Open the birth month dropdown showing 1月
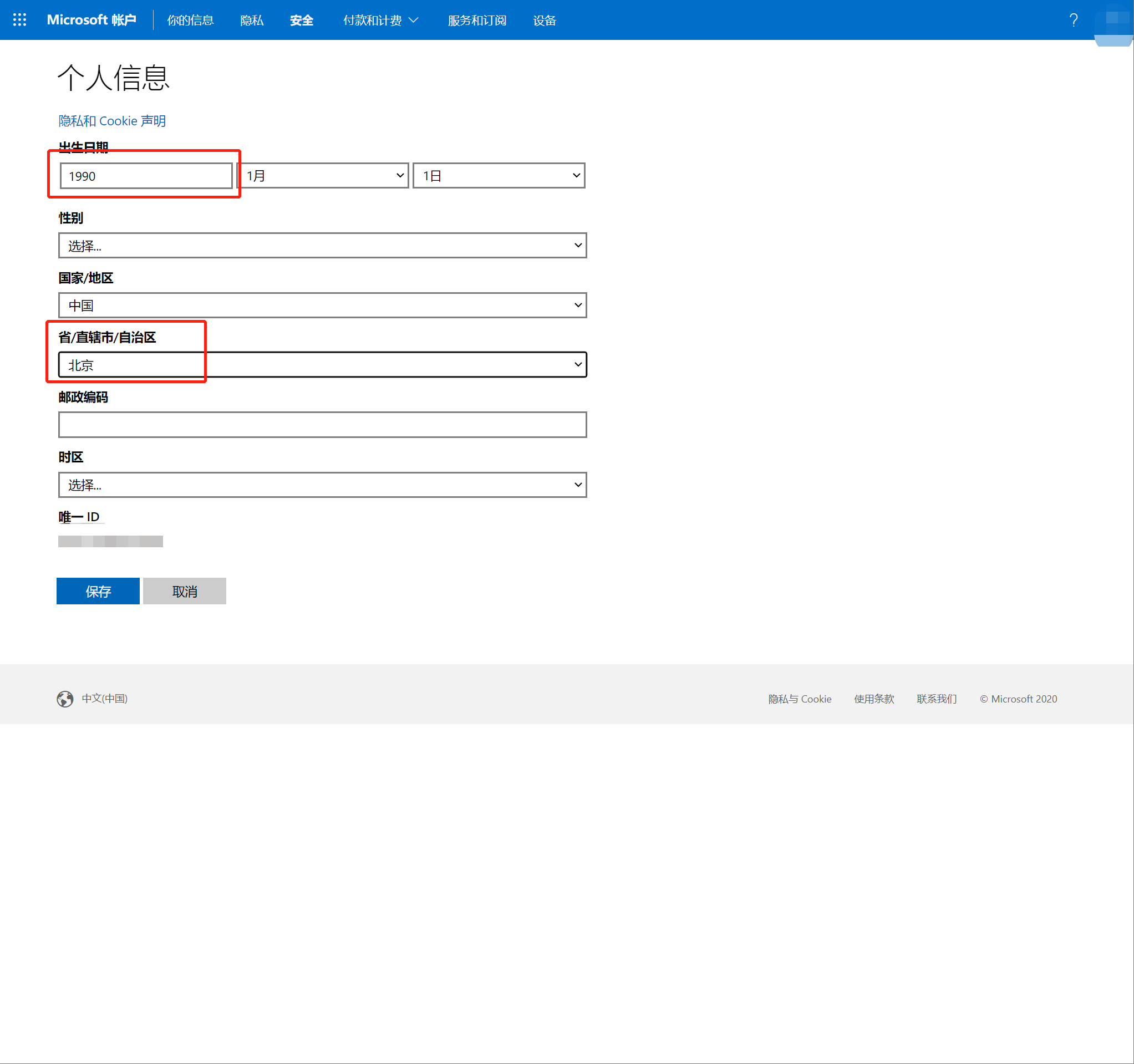The height and width of the screenshot is (1064, 1134). point(323,176)
